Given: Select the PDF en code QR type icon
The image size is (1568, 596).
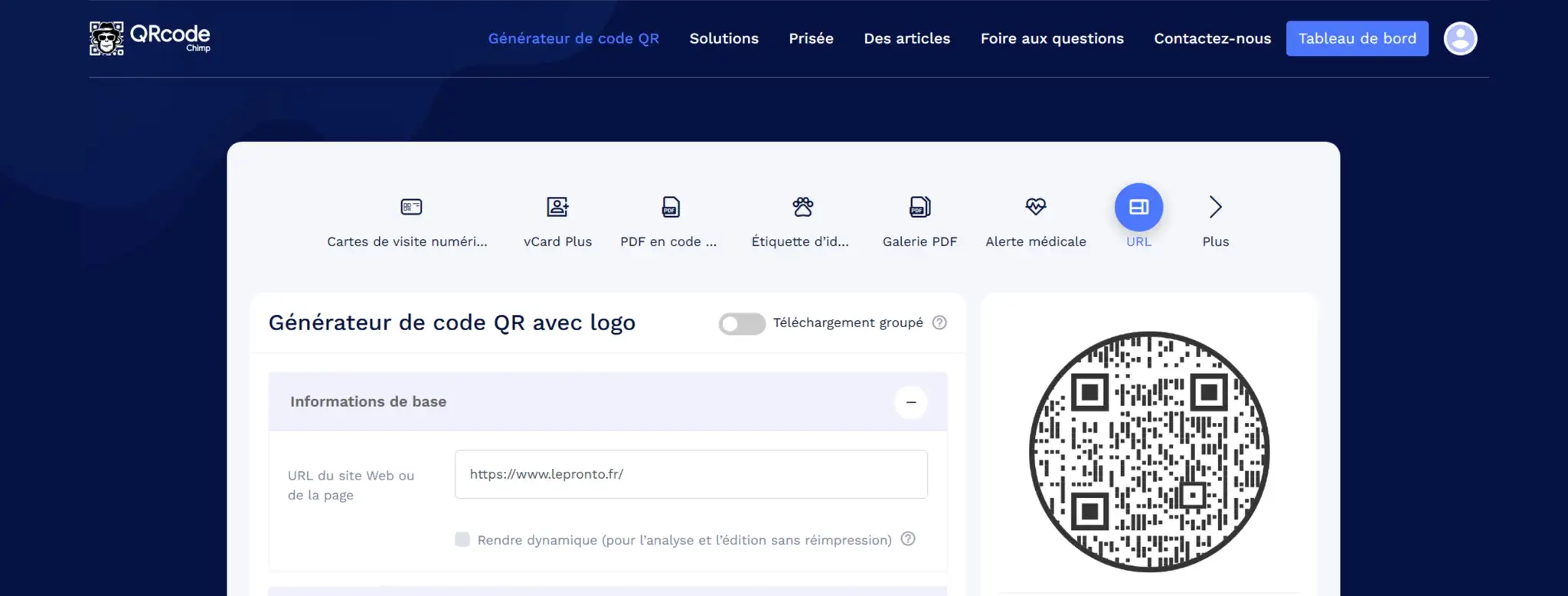Looking at the screenshot, I should pos(670,207).
